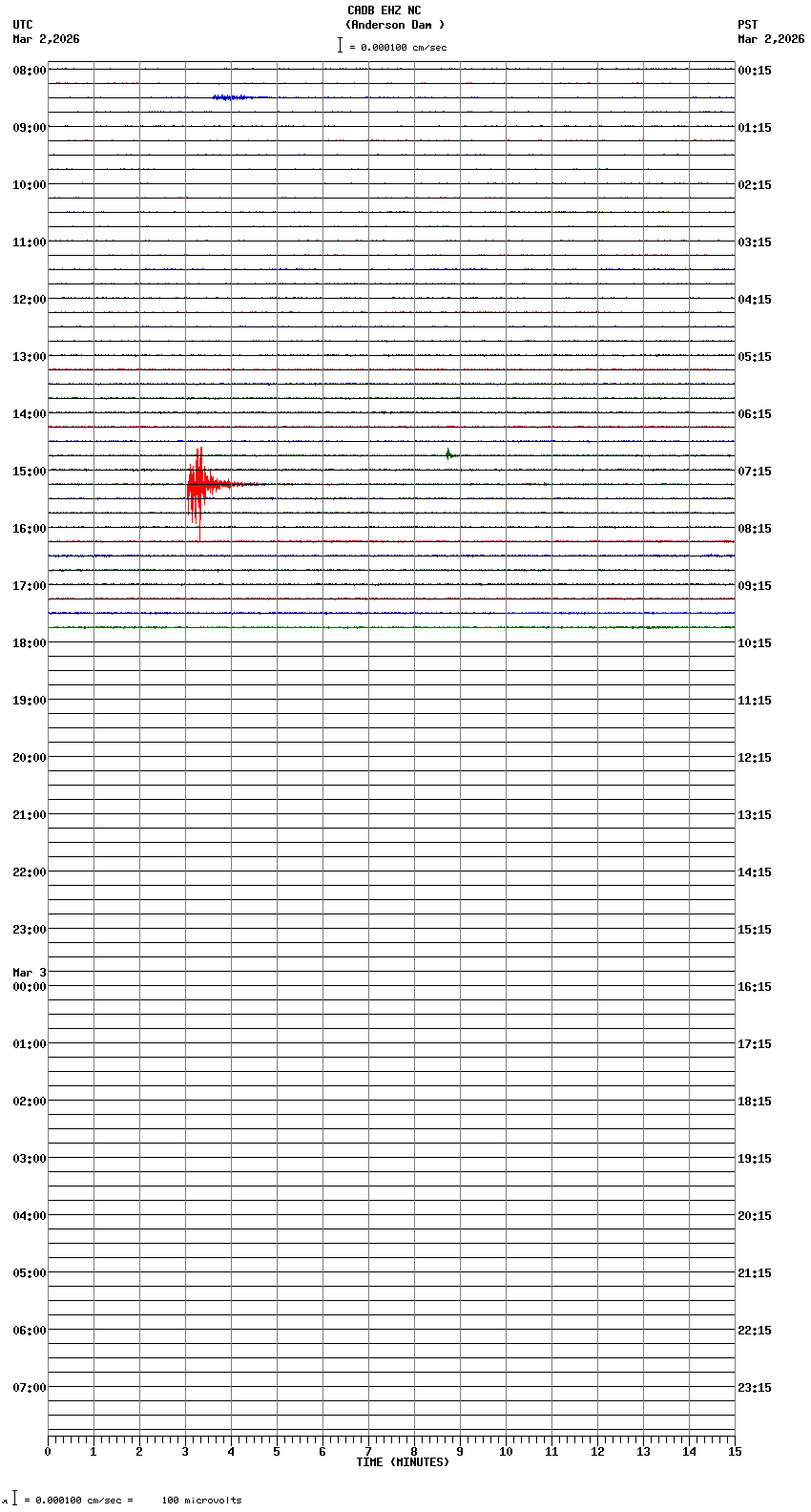Click the '17:00' UTC time label
The width and height of the screenshot is (811, 1512).
(30, 586)
